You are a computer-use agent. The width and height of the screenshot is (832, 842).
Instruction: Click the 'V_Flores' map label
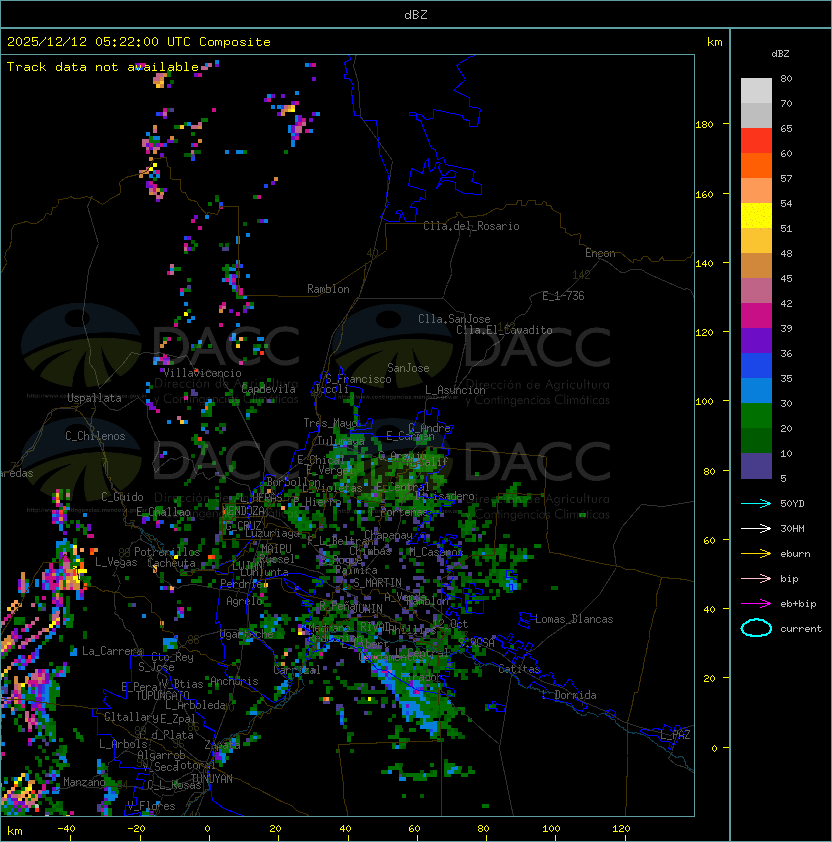tap(151, 806)
